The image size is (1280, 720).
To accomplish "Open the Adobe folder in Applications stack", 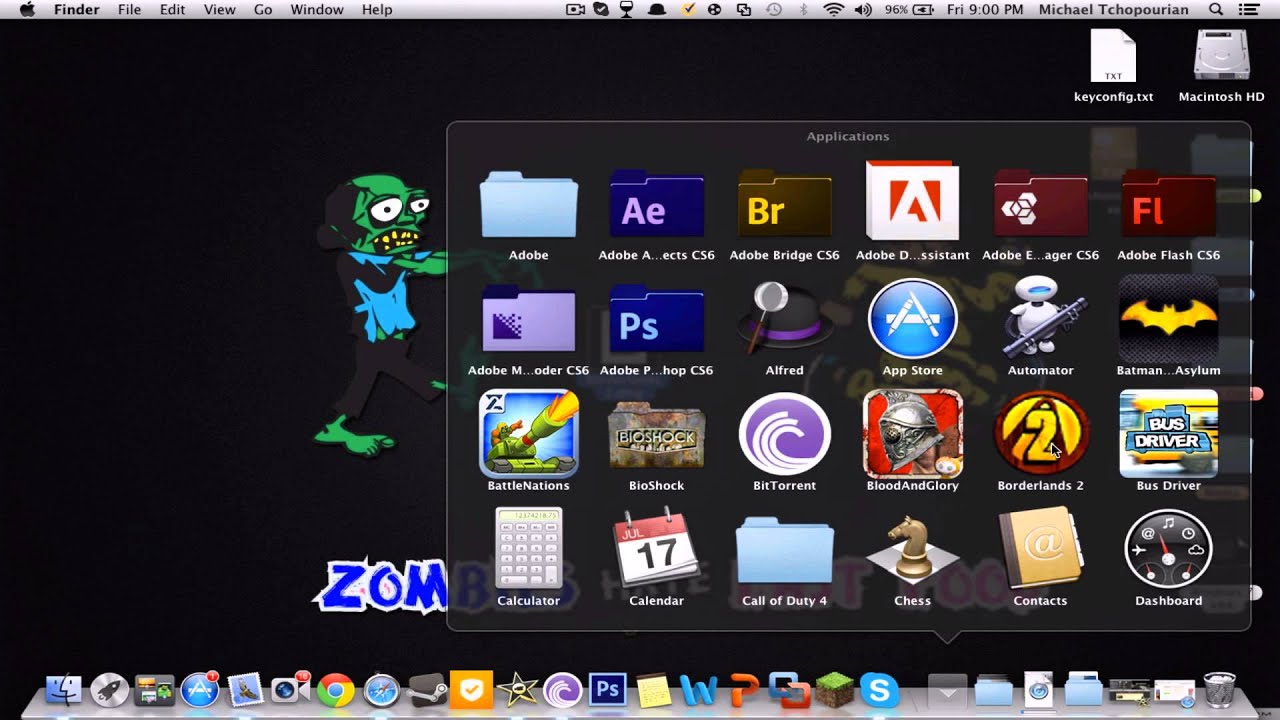I will [528, 204].
